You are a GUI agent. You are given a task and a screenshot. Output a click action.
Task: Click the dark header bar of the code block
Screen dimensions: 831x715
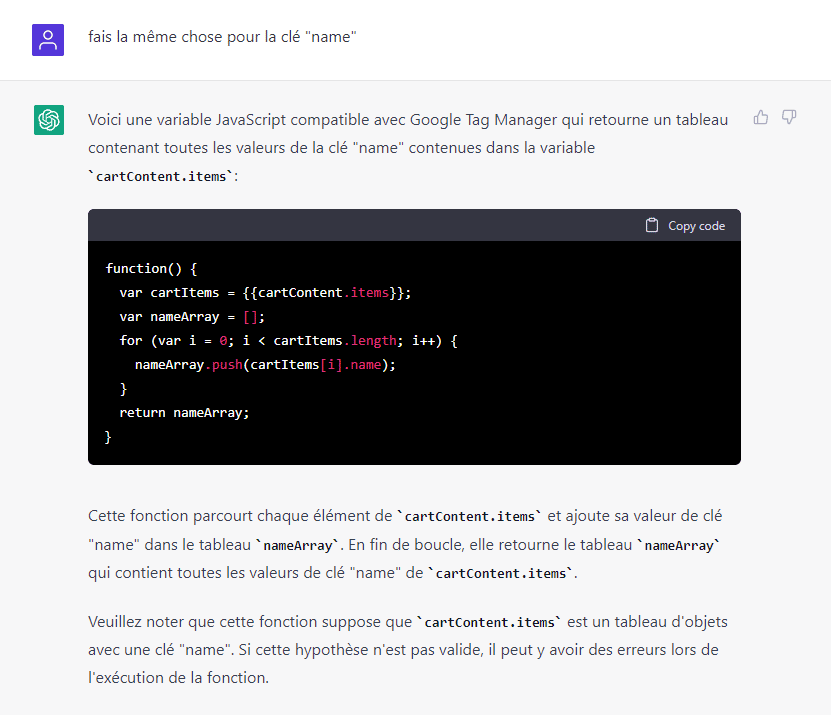pyautogui.click(x=414, y=225)
